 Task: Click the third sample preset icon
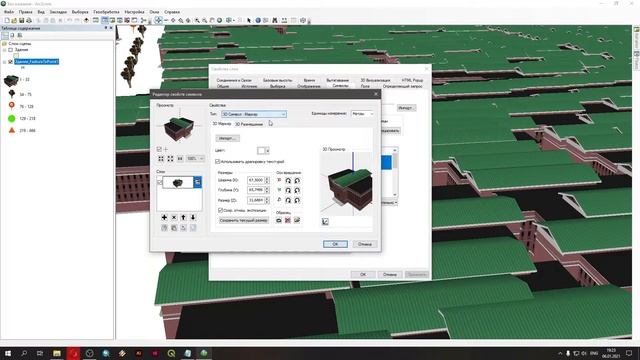tap(297, 220)
